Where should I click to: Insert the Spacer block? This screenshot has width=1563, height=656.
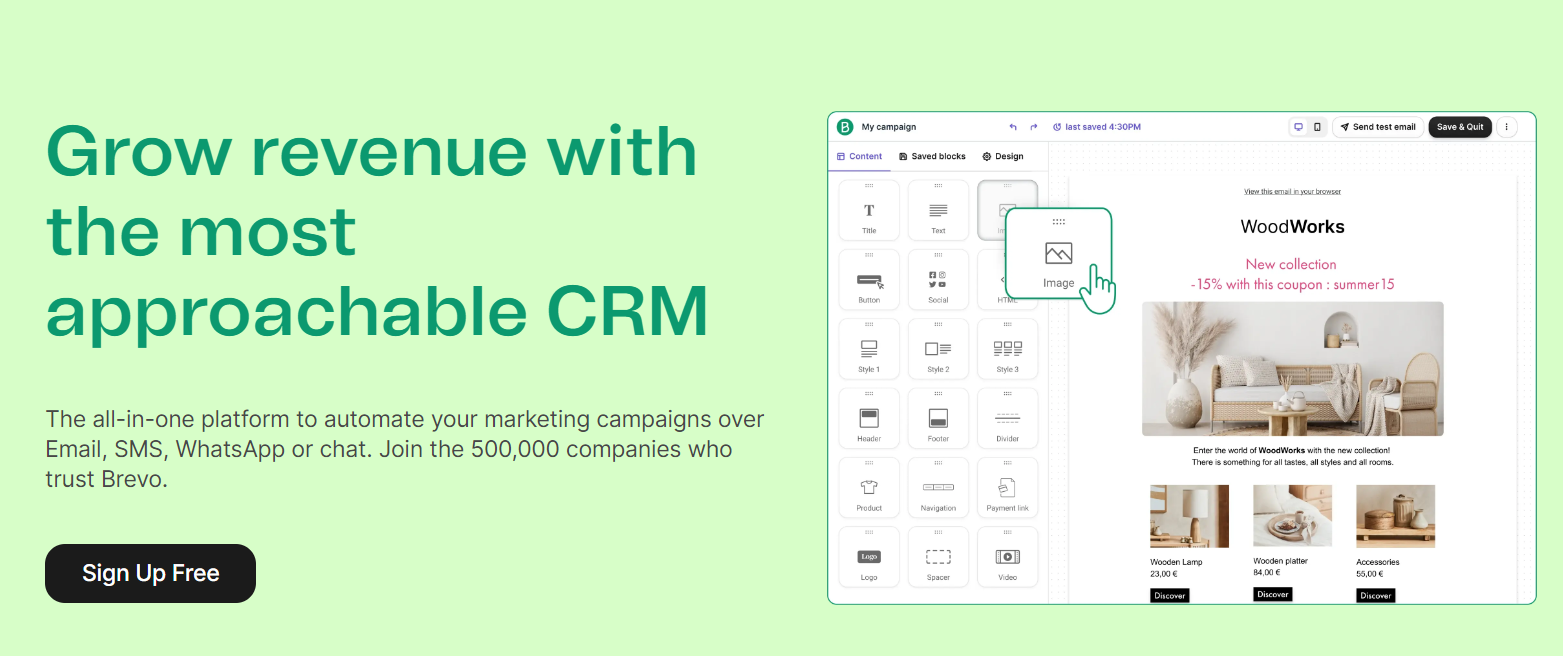938,557
